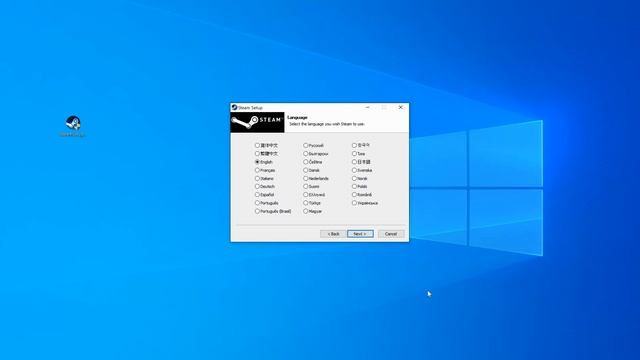Choose Български as the language

pos(306,153)
